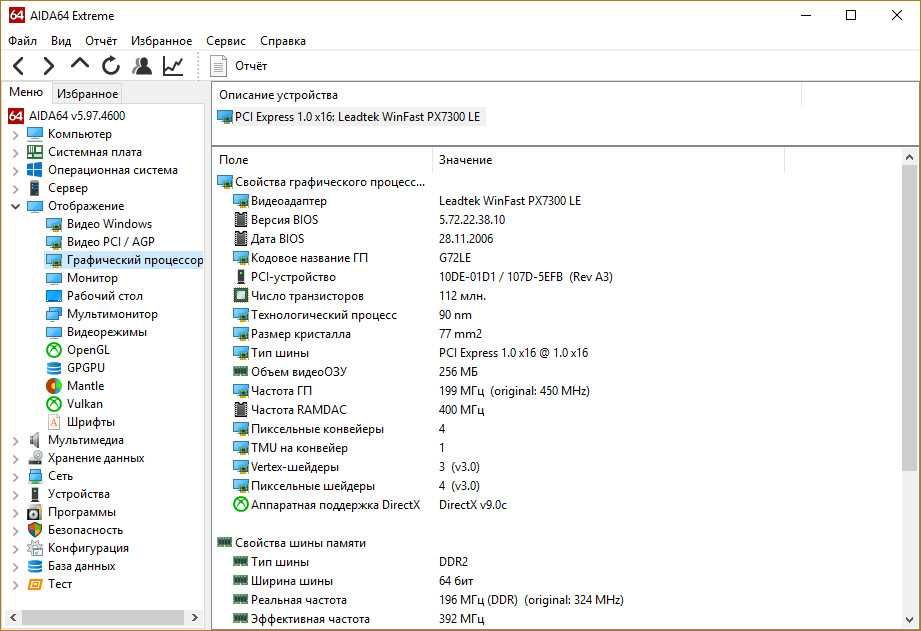Click the Сервер icon in tree

tap(35, 188)
